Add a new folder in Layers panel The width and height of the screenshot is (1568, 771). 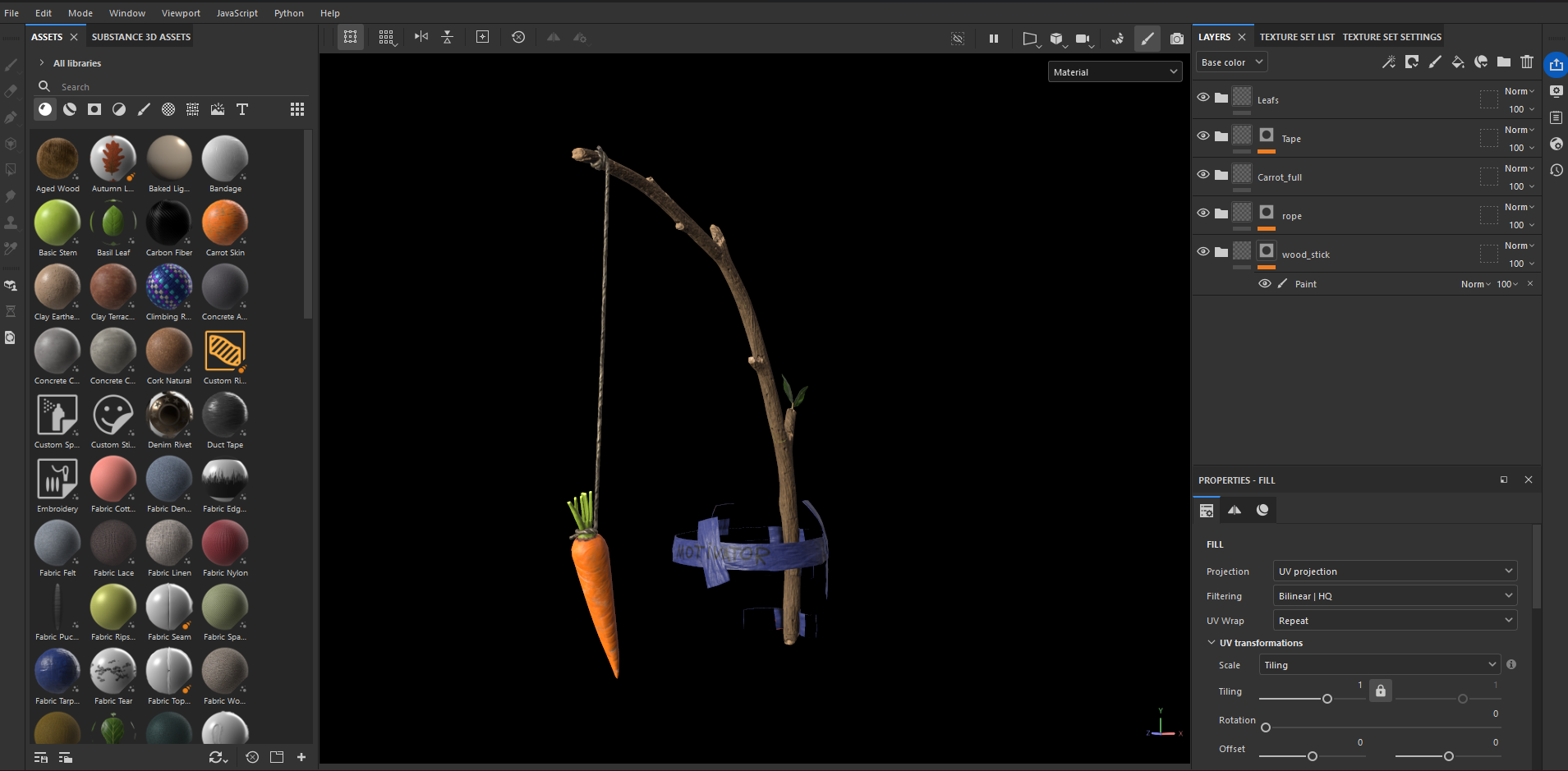point(1504,62)
